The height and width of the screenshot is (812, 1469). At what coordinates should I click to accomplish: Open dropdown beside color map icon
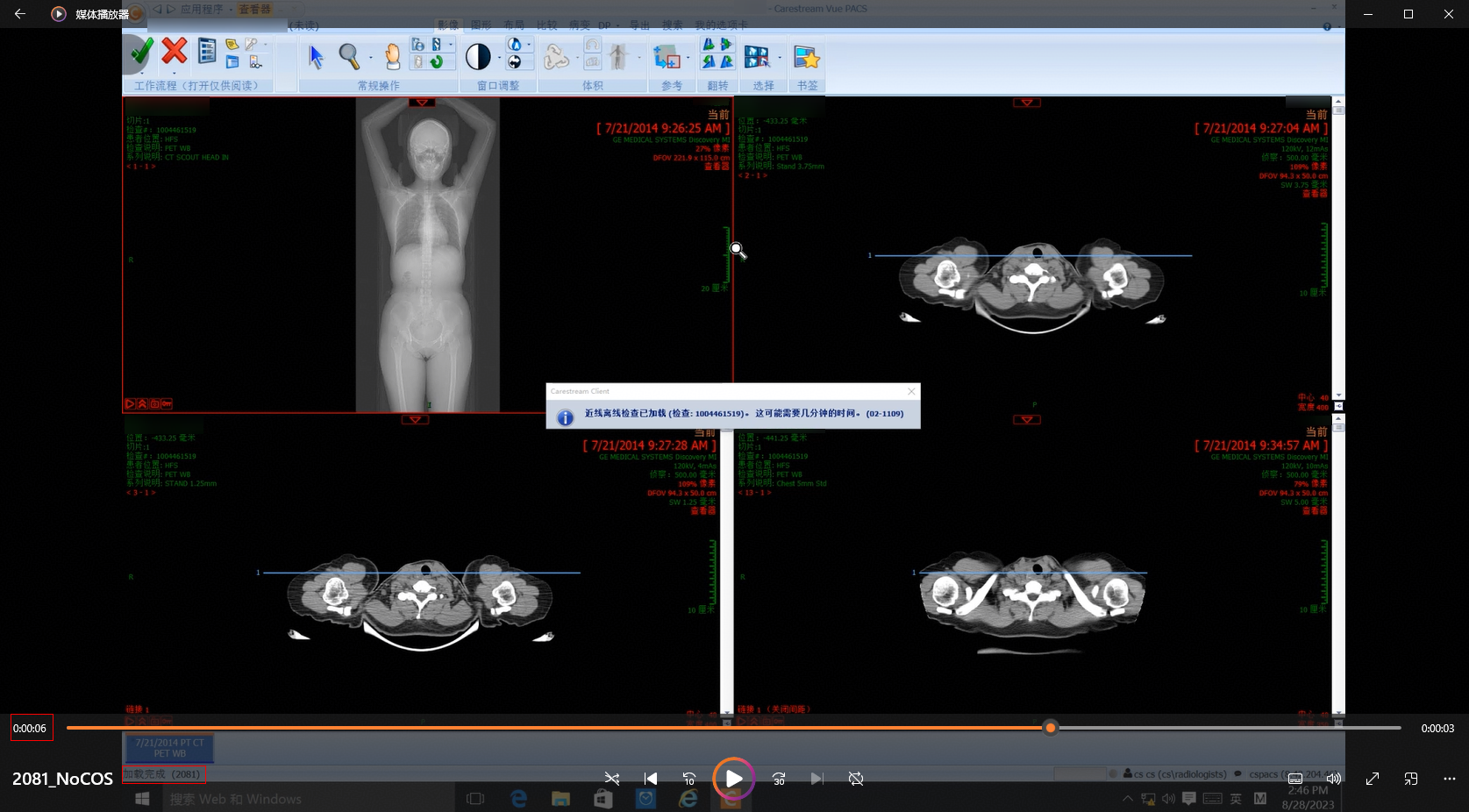529,45
